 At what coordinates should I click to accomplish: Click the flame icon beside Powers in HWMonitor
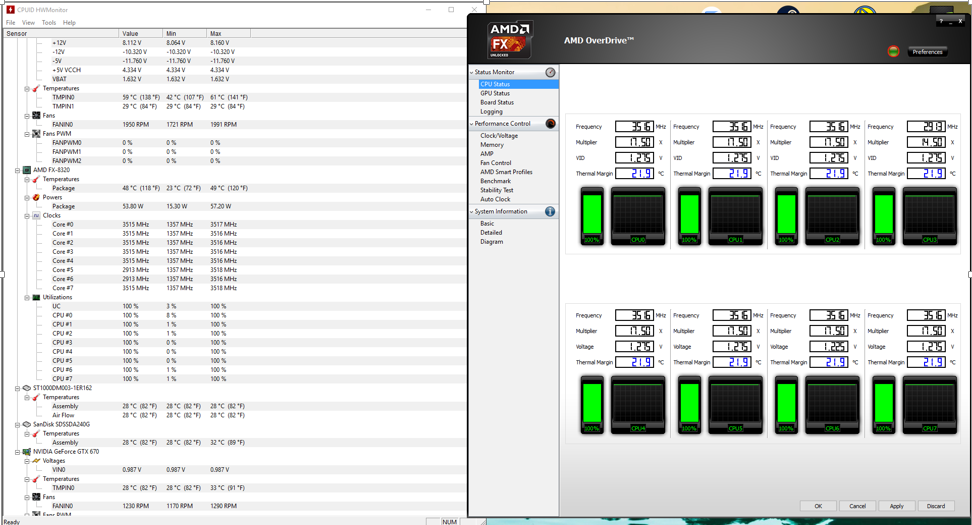click(36, 197)
